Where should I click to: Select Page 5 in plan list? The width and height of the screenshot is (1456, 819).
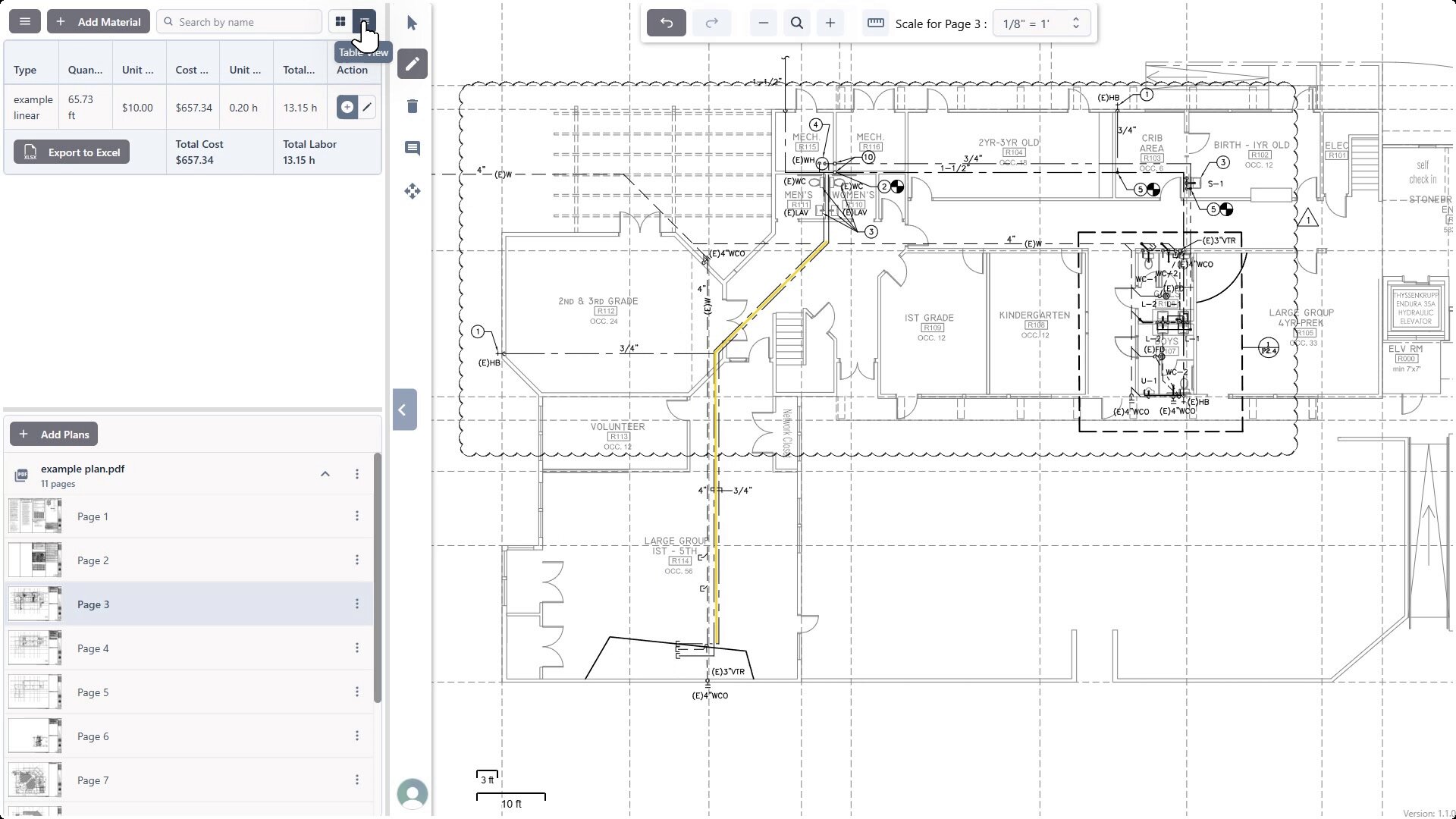[190, 692]
